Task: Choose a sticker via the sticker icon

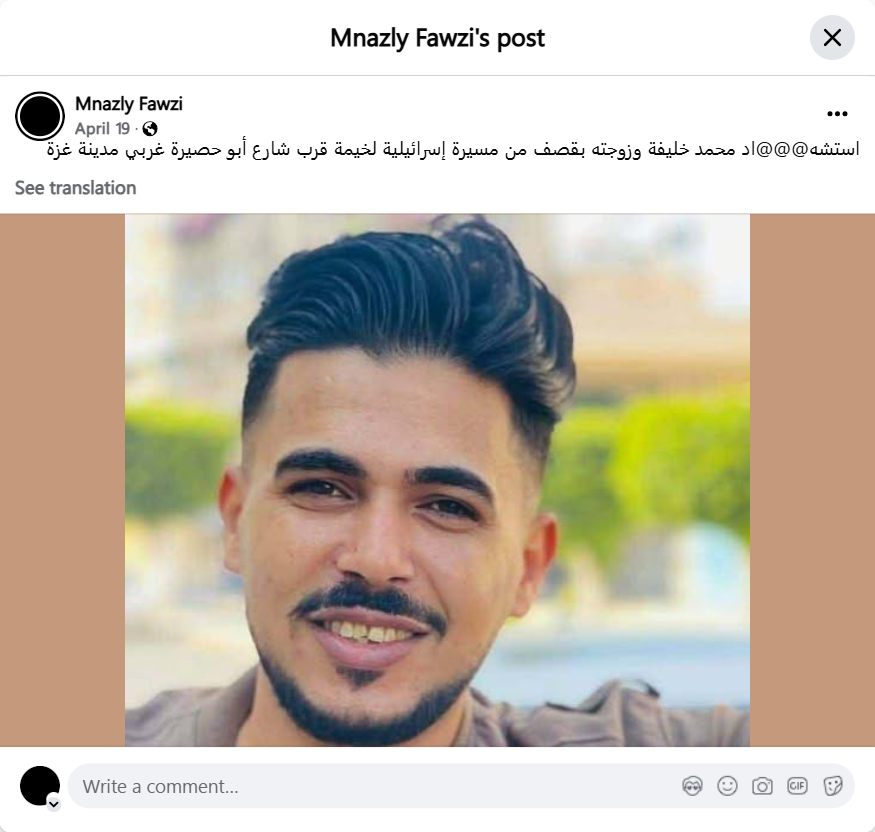Action: (x=833, y=786)
